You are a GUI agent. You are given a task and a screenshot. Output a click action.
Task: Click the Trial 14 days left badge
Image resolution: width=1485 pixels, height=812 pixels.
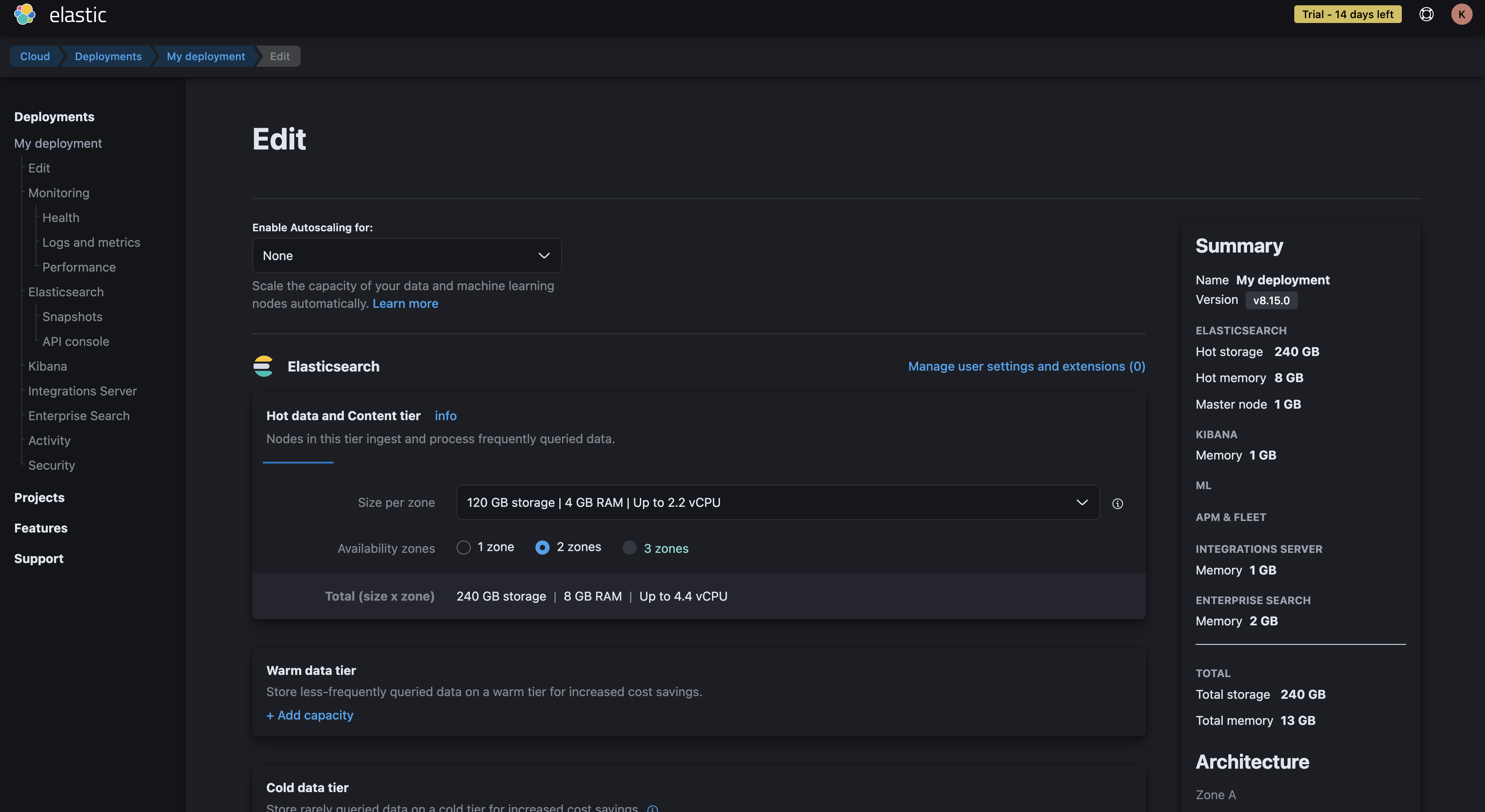pos(1347,15)
